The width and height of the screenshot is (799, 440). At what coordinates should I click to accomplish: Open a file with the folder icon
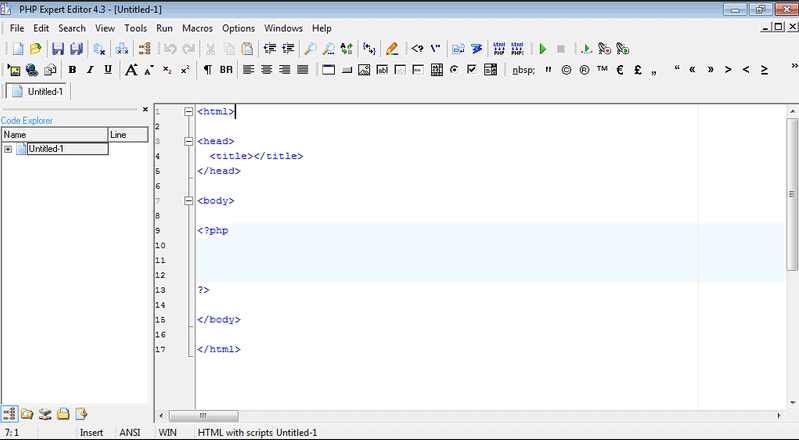tap(35, 49)
